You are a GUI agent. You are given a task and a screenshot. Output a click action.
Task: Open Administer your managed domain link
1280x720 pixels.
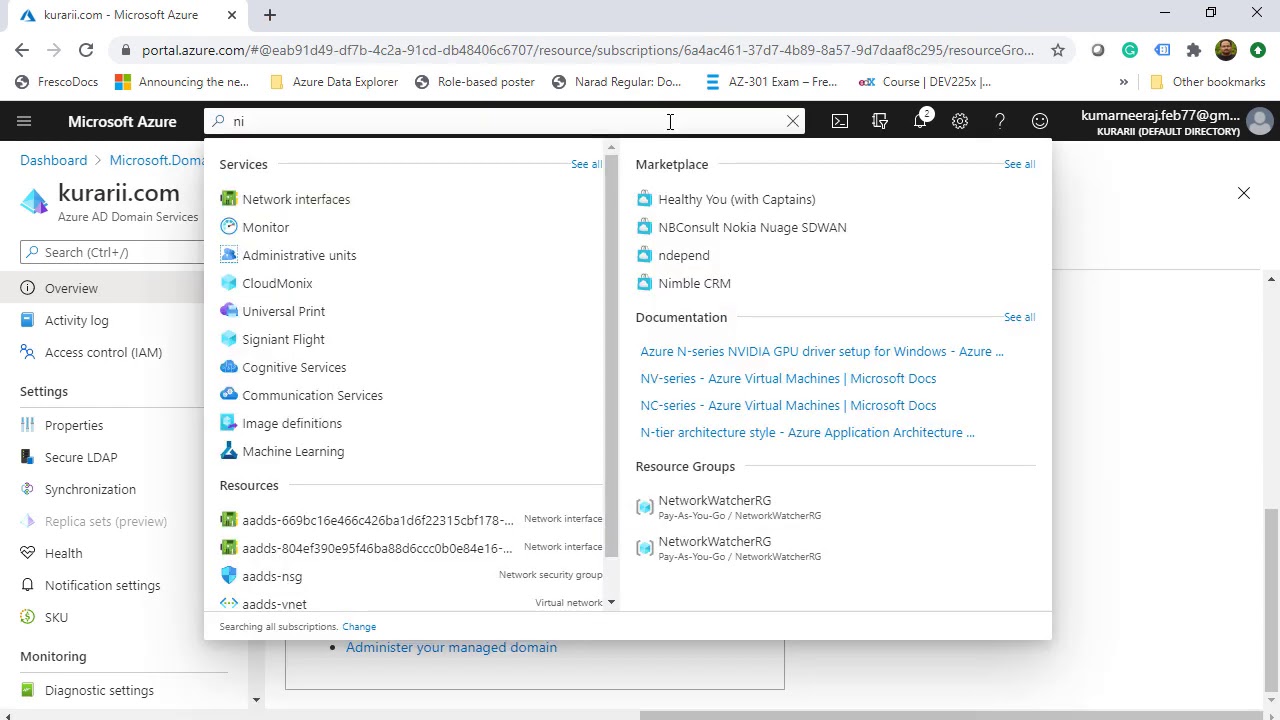tap(451, 647)
